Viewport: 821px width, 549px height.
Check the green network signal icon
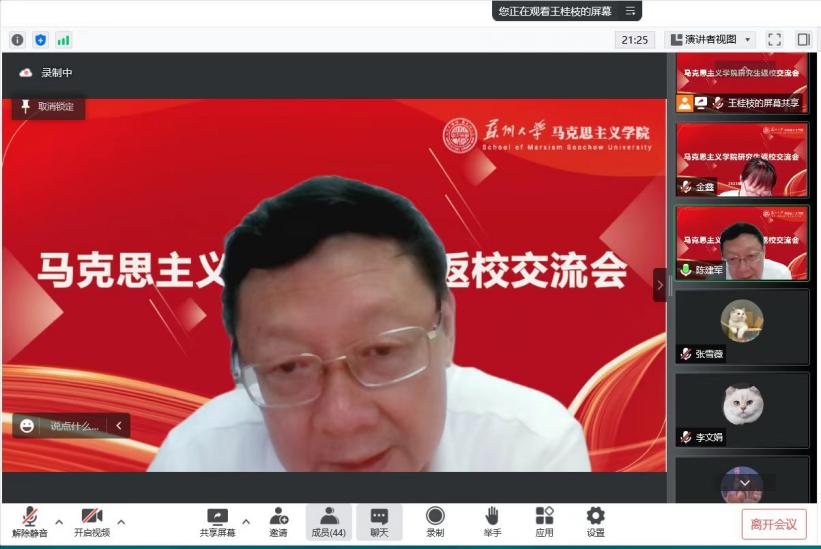pos(63,40)
